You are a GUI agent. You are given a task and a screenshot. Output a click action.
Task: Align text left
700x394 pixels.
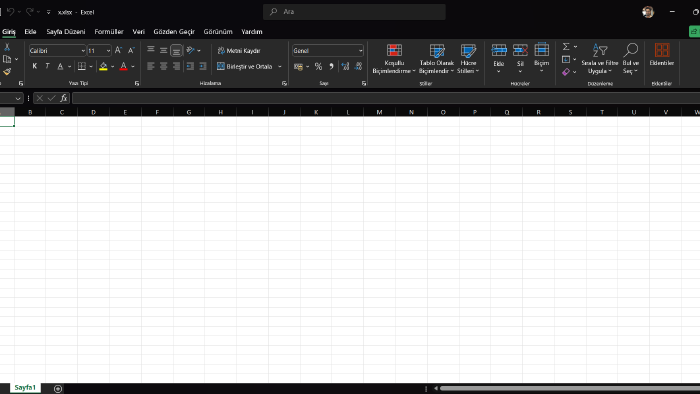pos(151,66)
